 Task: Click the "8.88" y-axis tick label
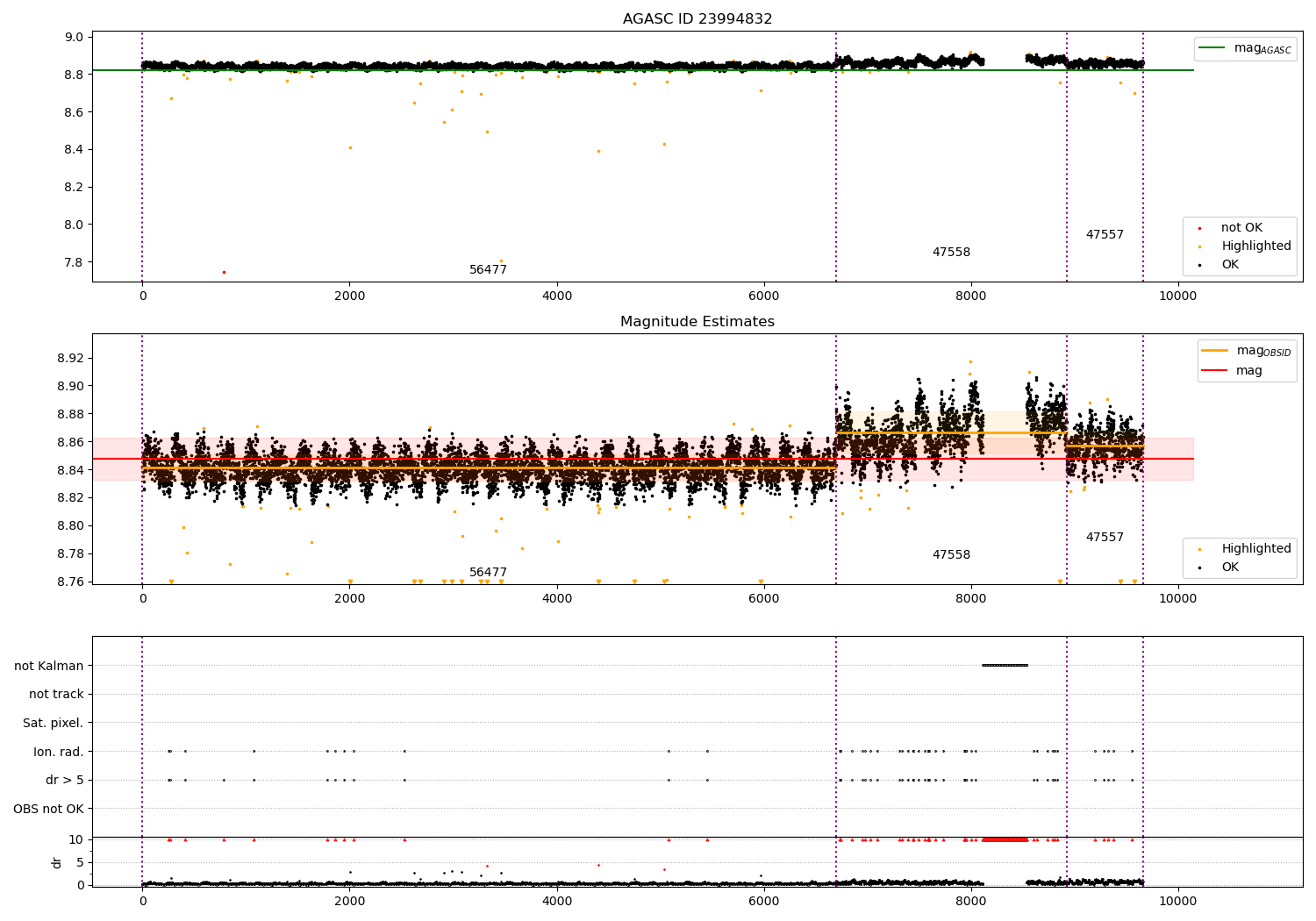70,415
